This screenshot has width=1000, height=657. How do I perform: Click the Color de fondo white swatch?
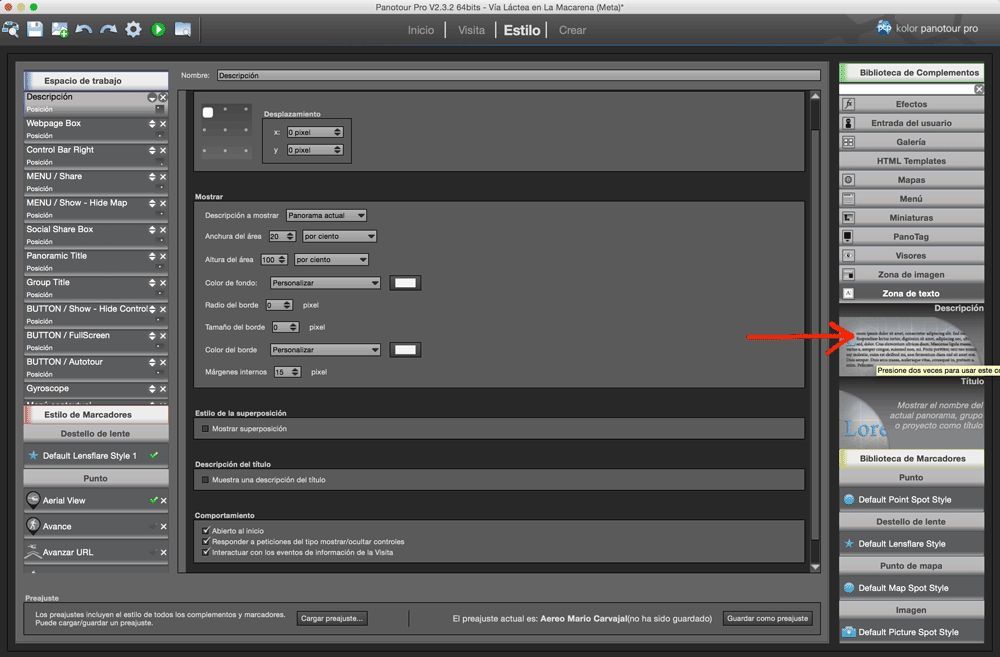pos(406,283)
